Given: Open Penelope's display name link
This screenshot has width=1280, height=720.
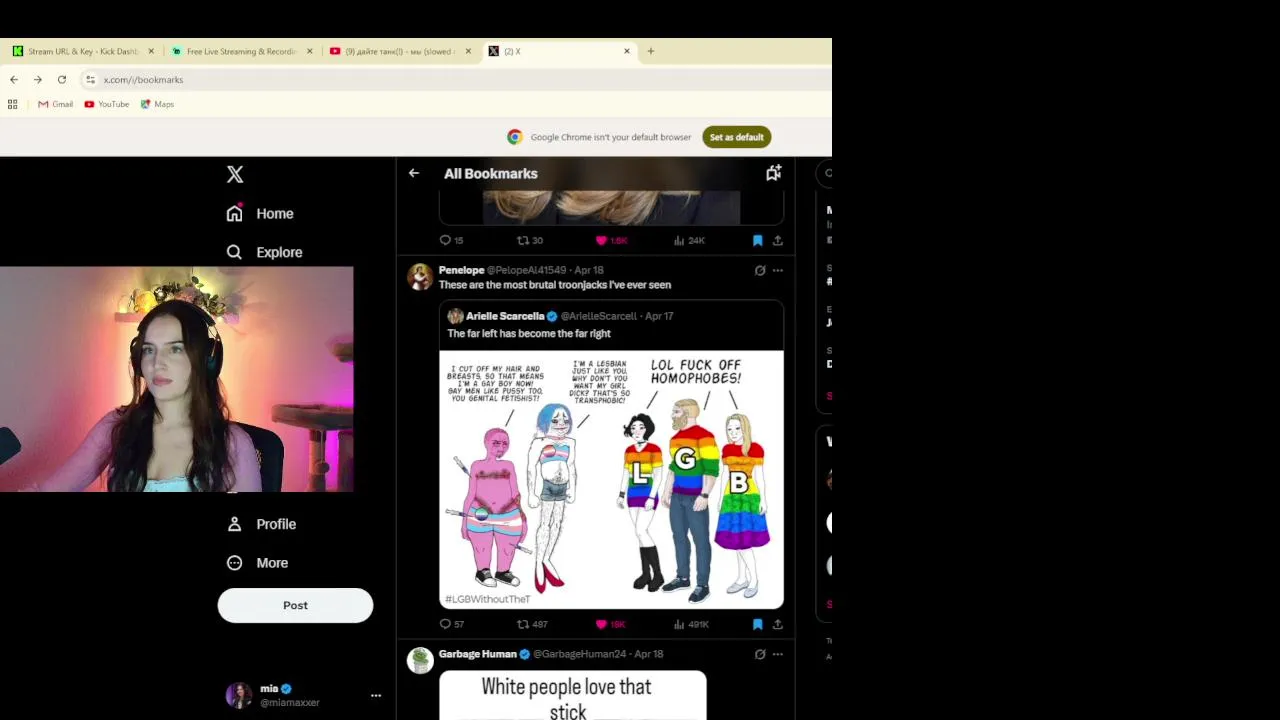Looking at the screenshot, I should pyautogui.click(x=461, y=270).
